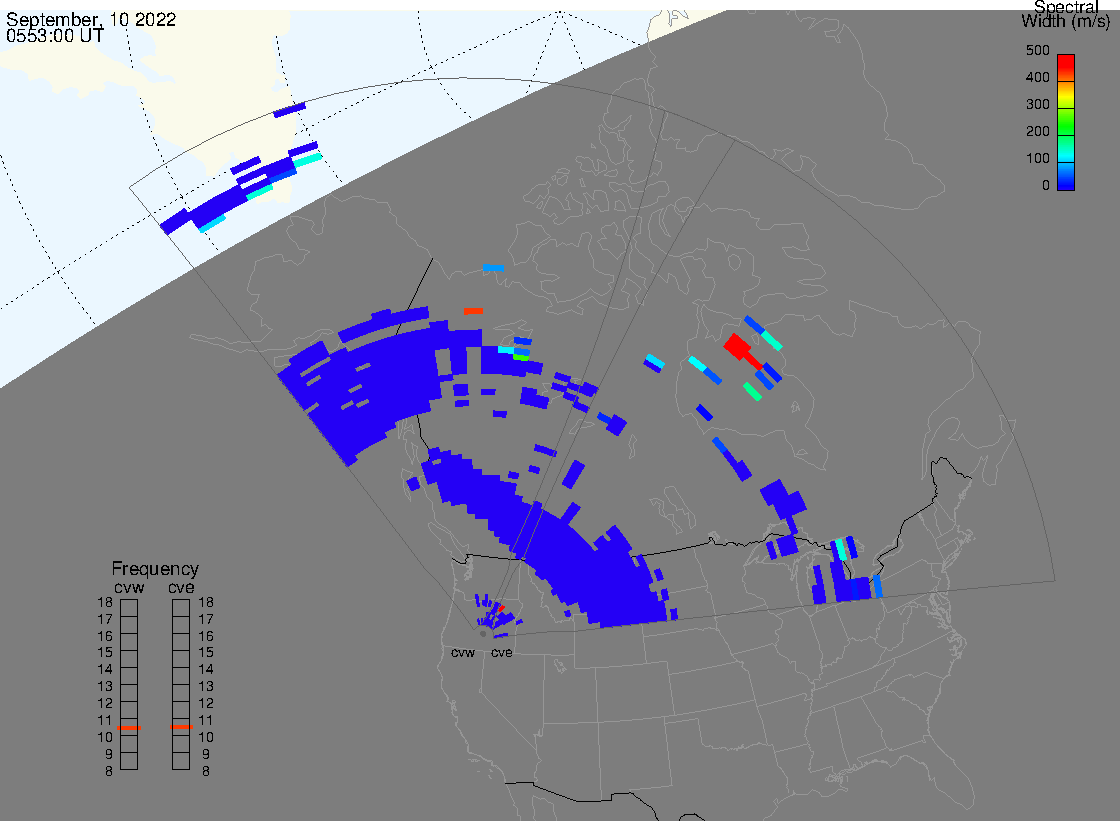Viewport: 1120px width, 821px height.
Task: Click the "16" label right of the cve scale
Action: pos(206,636)
